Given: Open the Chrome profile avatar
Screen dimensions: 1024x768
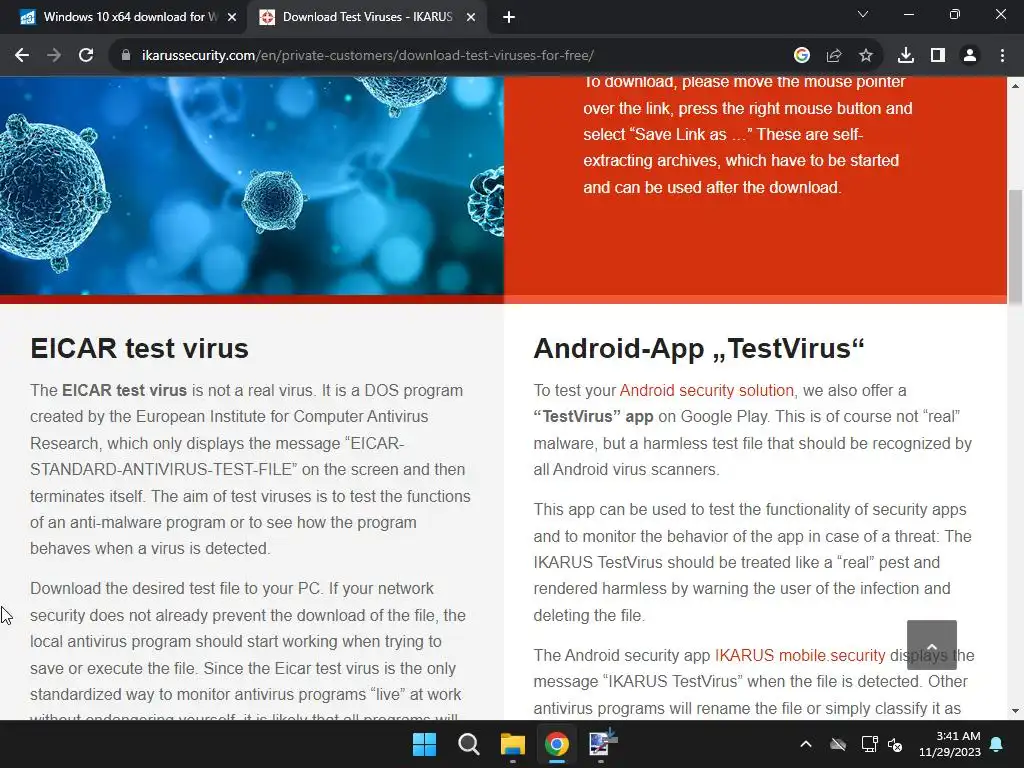Looking at the screenshot, I should click(970, 56).
